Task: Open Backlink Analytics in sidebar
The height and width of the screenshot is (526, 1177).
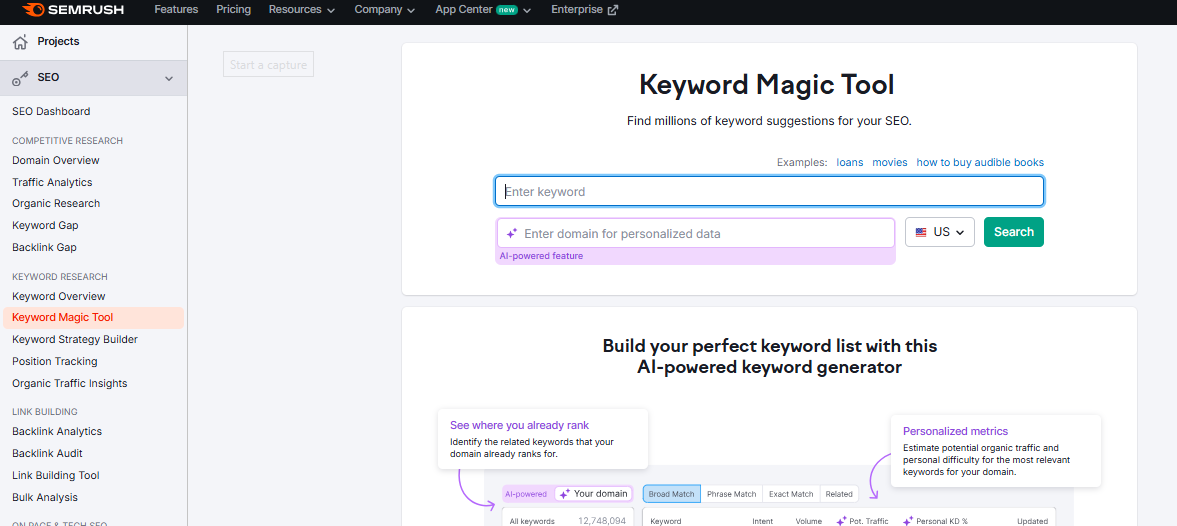Action: pyautogui.click(x=57, y=431)
